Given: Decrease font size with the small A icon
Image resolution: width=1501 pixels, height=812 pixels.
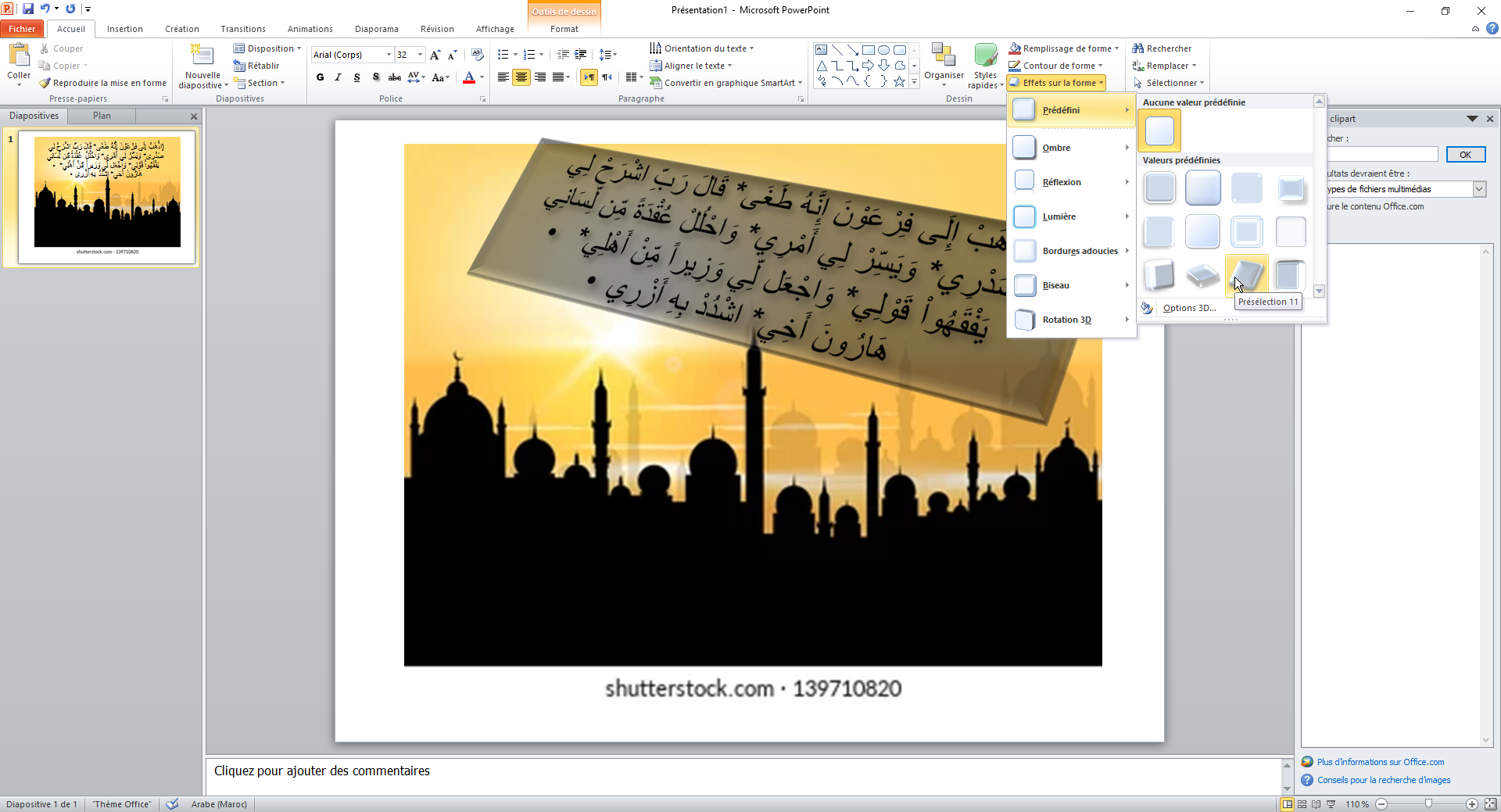Looking at the screenshot, I should pyautogui.click(x=452, y=55).
